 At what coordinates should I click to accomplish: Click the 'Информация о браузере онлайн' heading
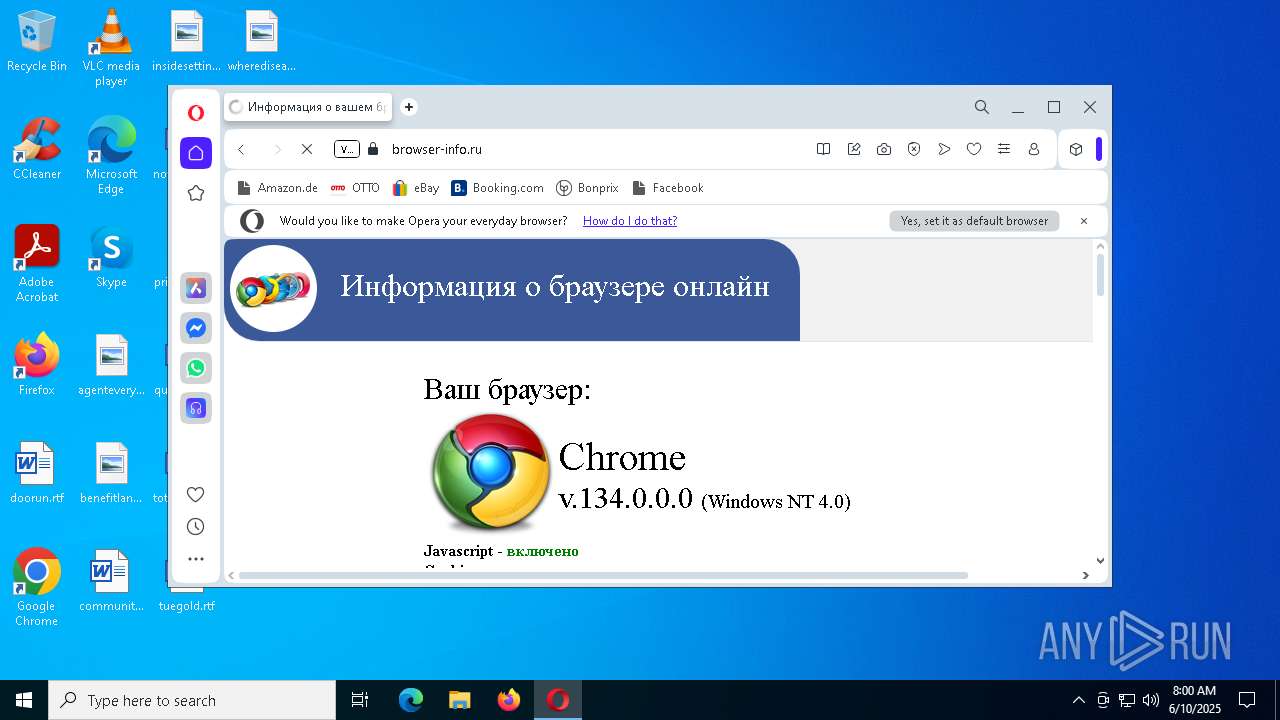[x=555, y=286]
